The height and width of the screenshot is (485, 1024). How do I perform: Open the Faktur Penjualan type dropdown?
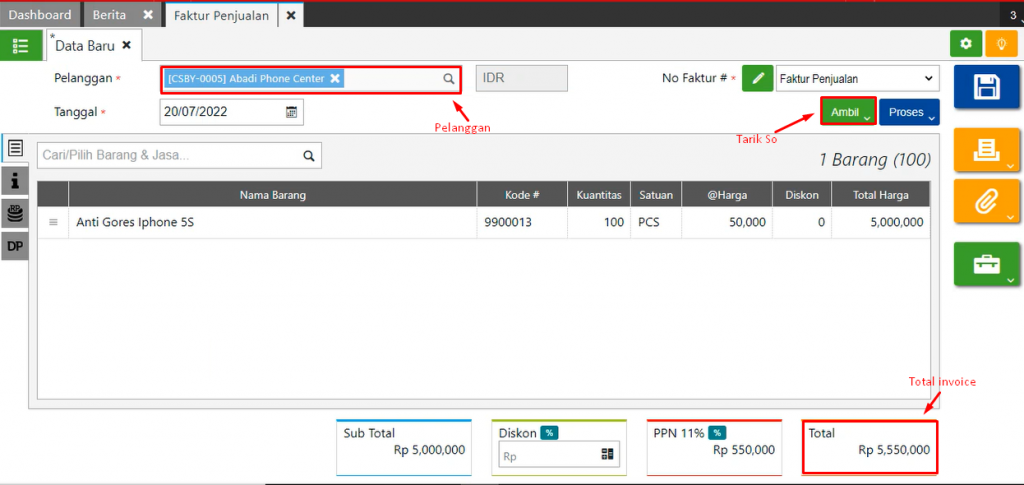click(857, 78)
